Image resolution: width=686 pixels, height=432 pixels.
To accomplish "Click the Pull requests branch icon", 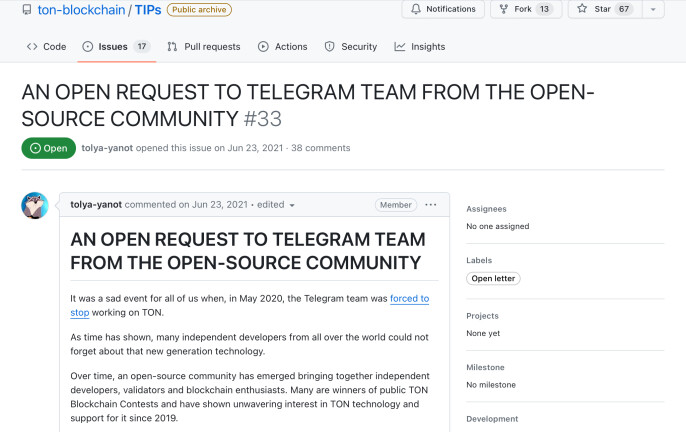I will tap(172, 46).
